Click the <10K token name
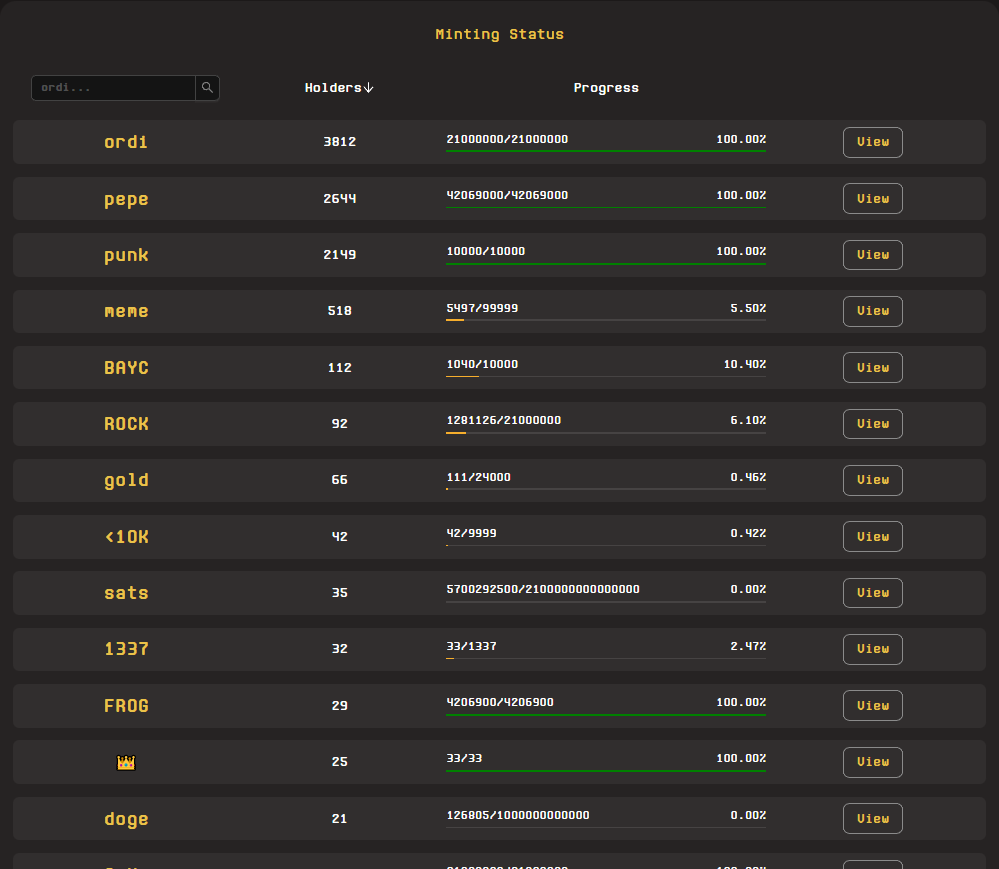999x869 pixels. tap(126, 536)
